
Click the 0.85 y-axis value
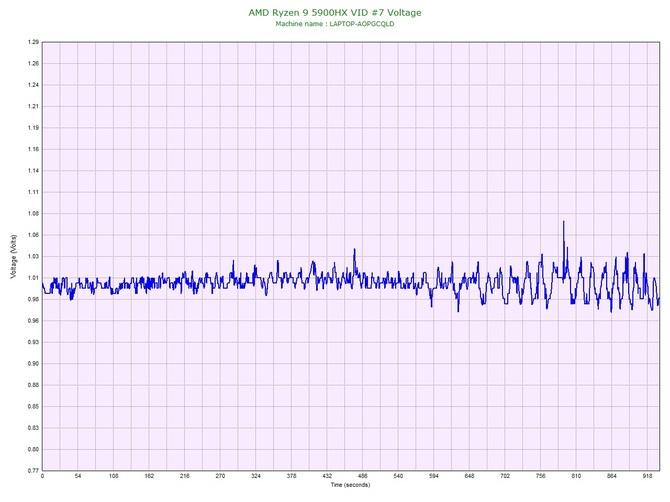(33, 406)
